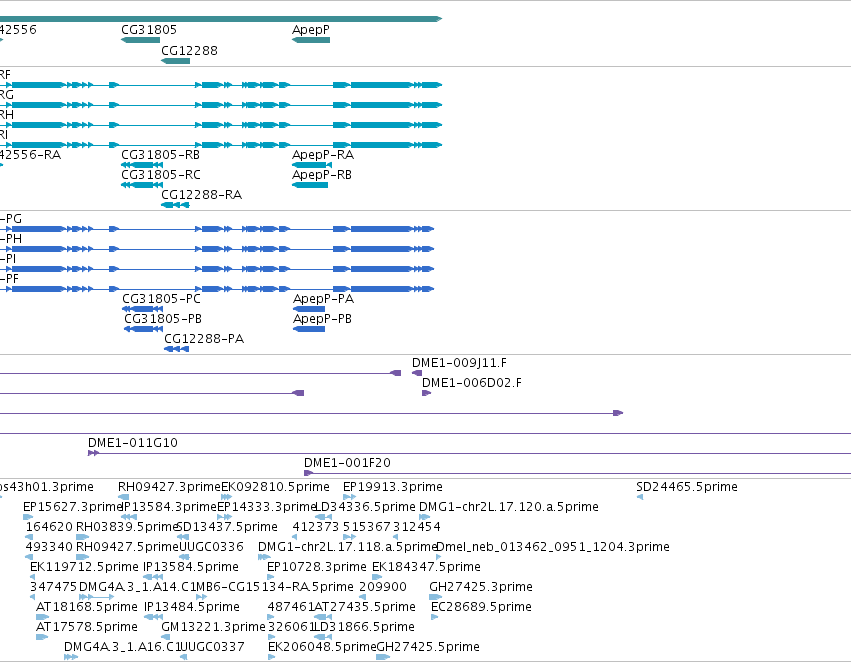Click EST IP13584.3prime
The height and width of the screenshot is (662, 851).
169,507
